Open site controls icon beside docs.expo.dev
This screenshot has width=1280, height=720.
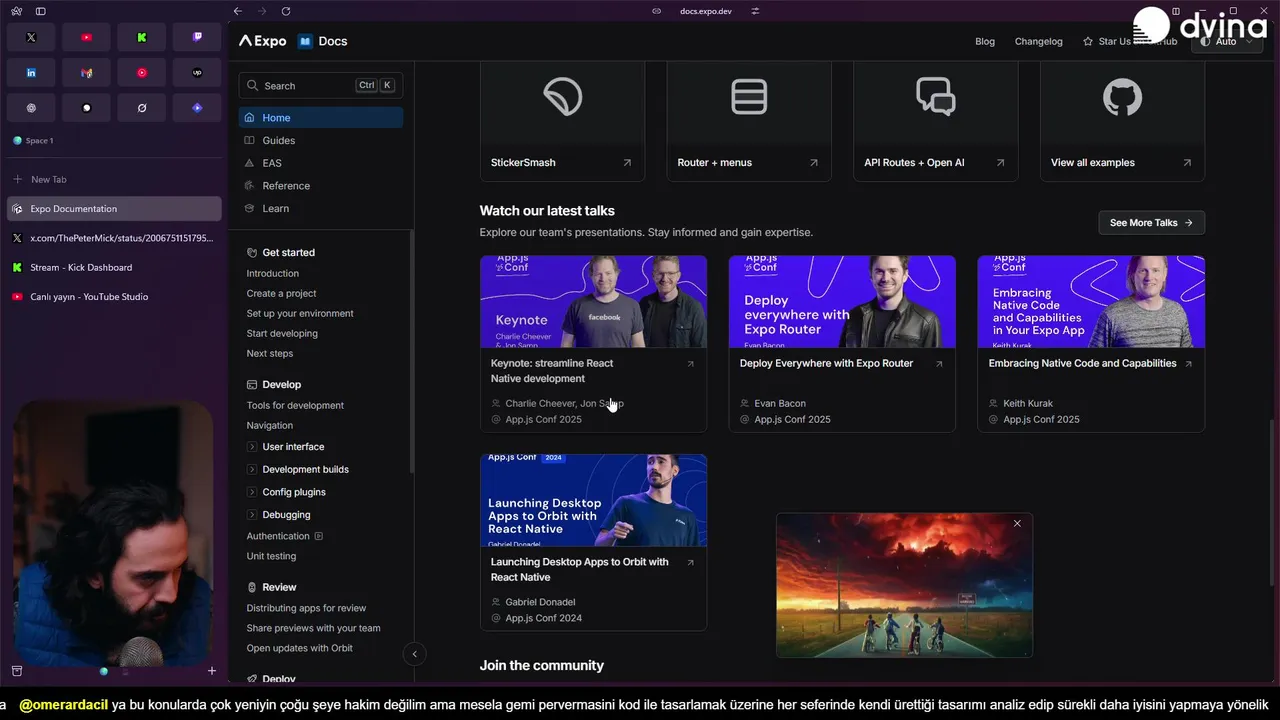(x=755, y=11)
